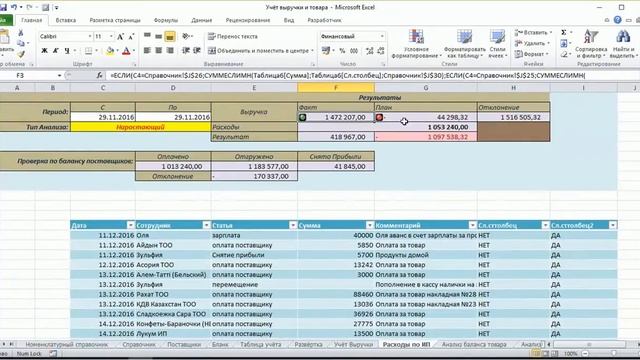Apply the percent style
Image resolution: width=640 pixels, height=360 pixels.
click(342, 51)
